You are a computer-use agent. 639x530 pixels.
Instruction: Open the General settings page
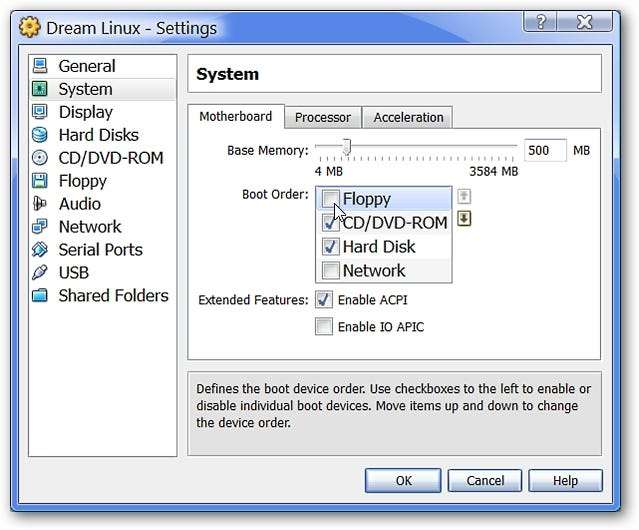(103, 66)
